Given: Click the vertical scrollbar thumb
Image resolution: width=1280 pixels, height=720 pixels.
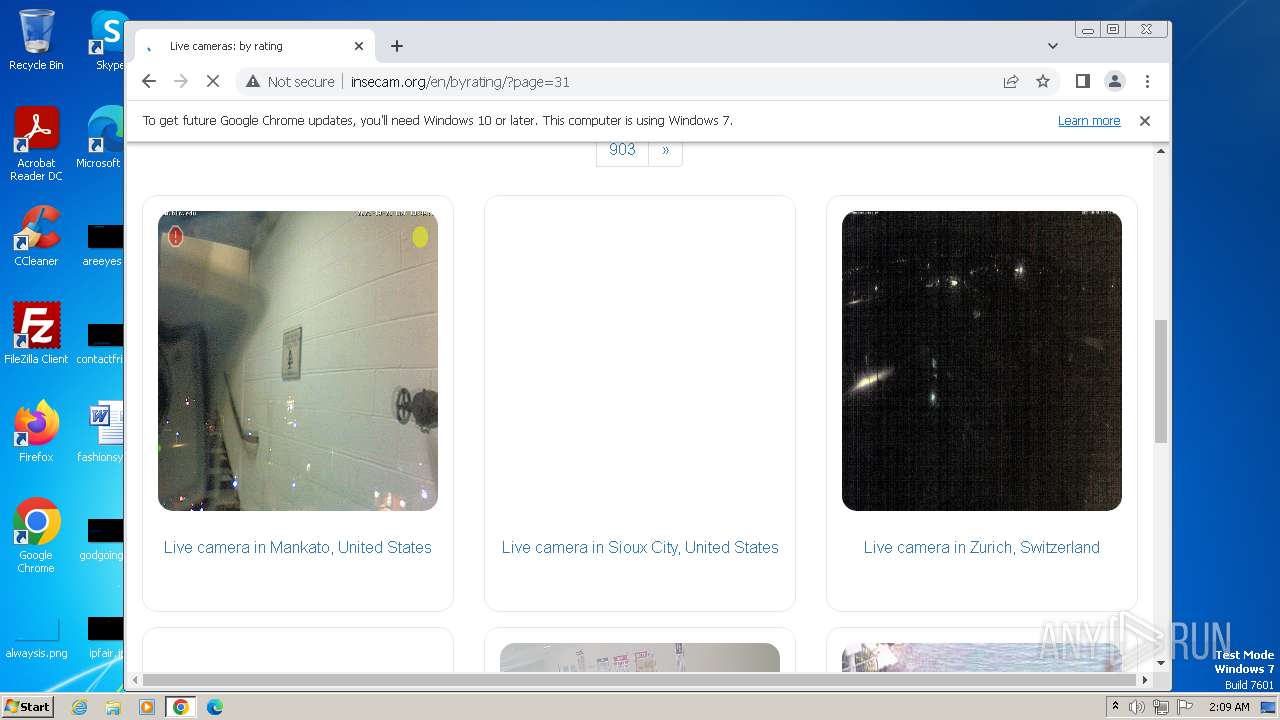Looking at the screenshot, I should (1161, 381).
